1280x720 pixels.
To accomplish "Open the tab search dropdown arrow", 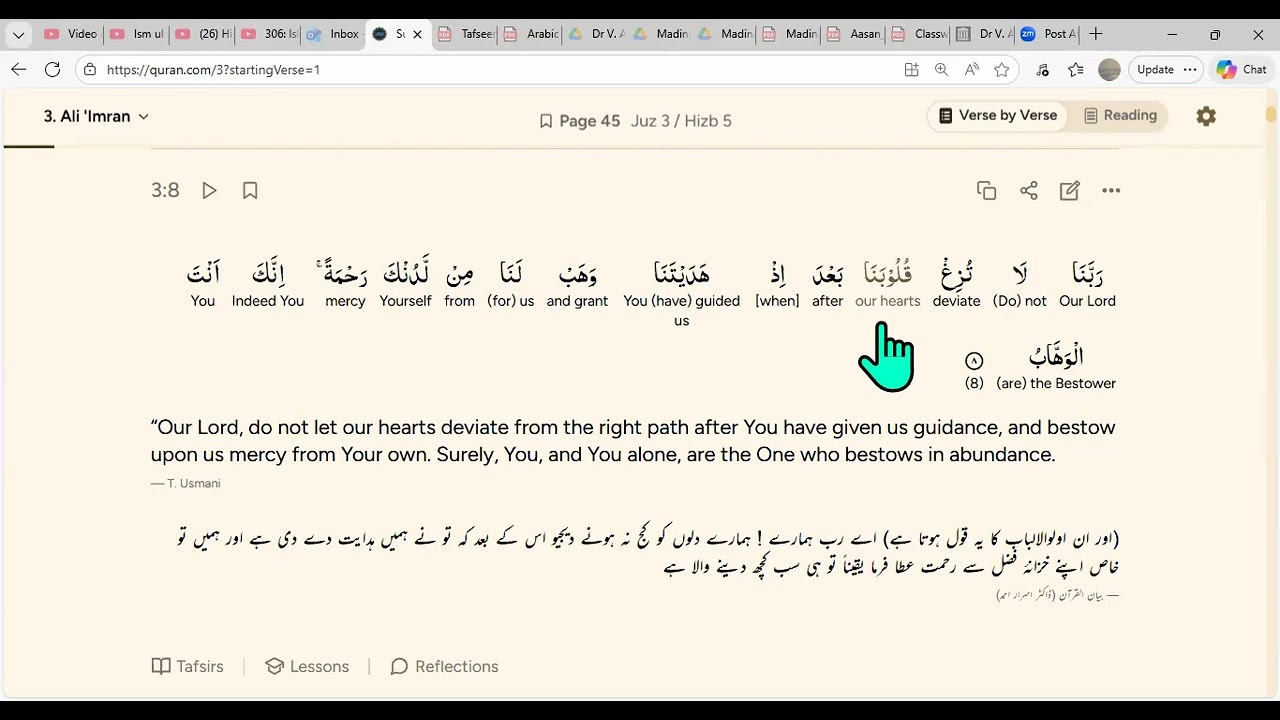I will coord(19,34).
